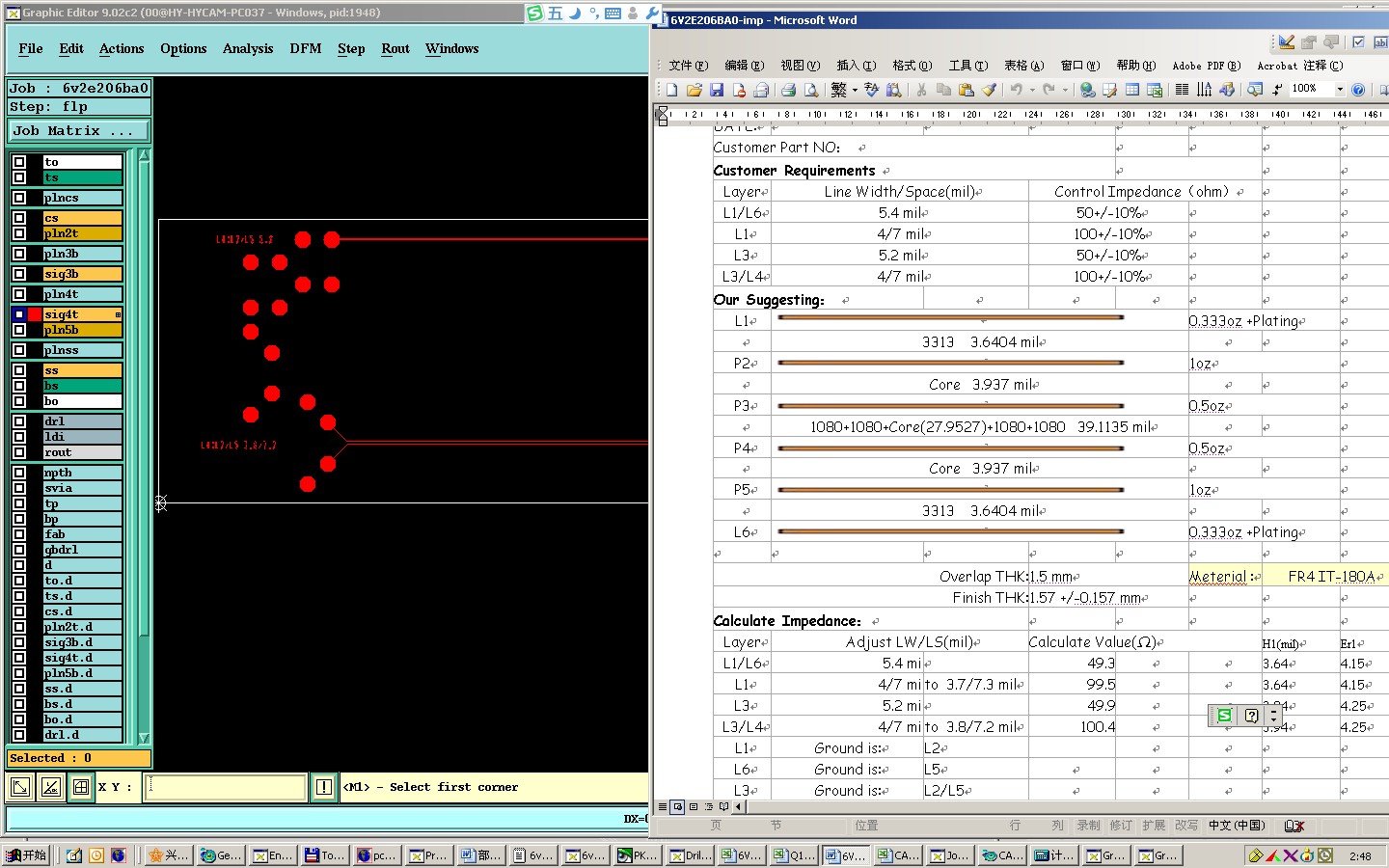Screen dimensions: 1389x868
Task: Click layer list scroll up arrow
Action: pyautogui.click(x=145, y=155)
